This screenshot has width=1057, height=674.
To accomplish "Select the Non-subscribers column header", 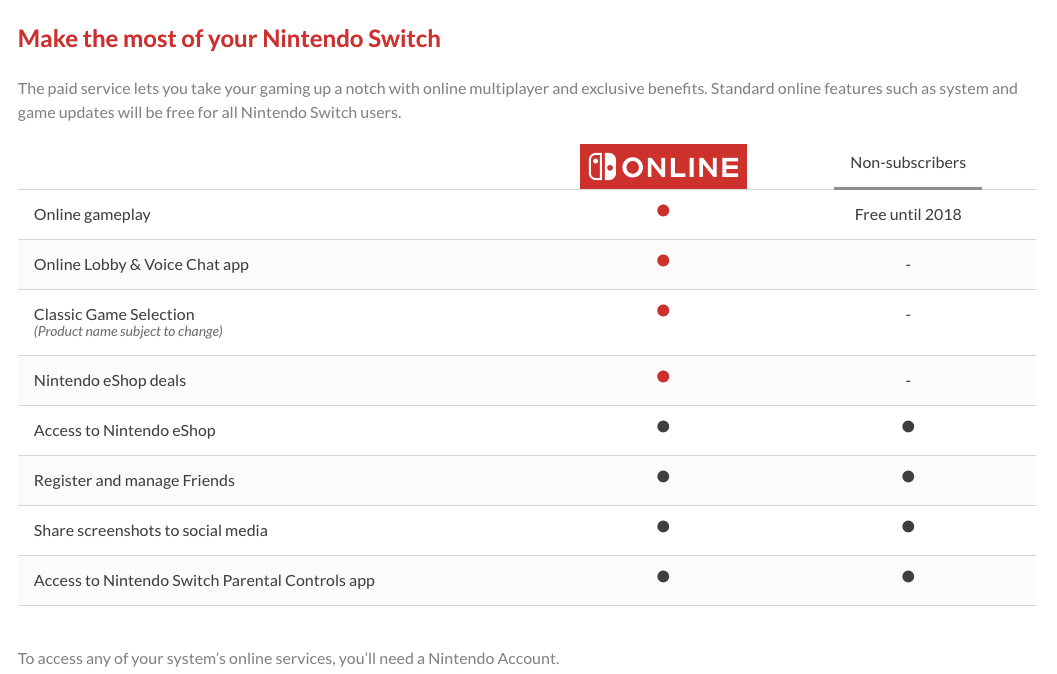I will (x=908, y=163).
